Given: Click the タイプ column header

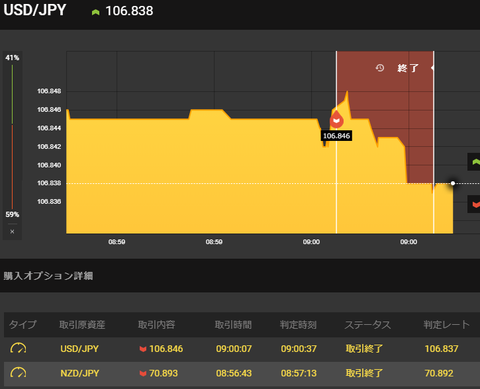Looking at the screenshot, I should 23,324.
